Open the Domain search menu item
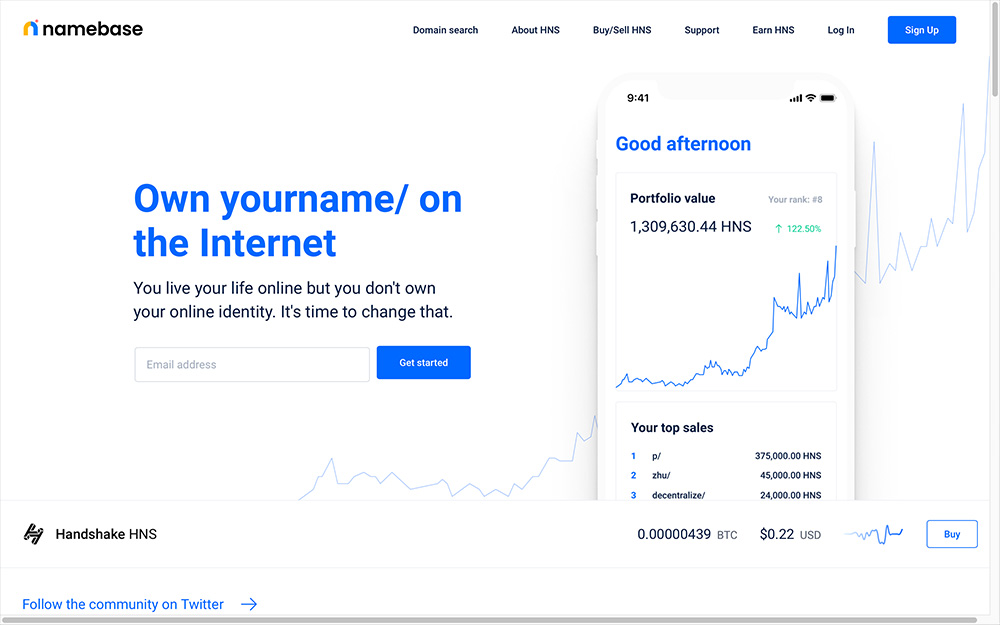The image size is (1000, 625). 445,30
